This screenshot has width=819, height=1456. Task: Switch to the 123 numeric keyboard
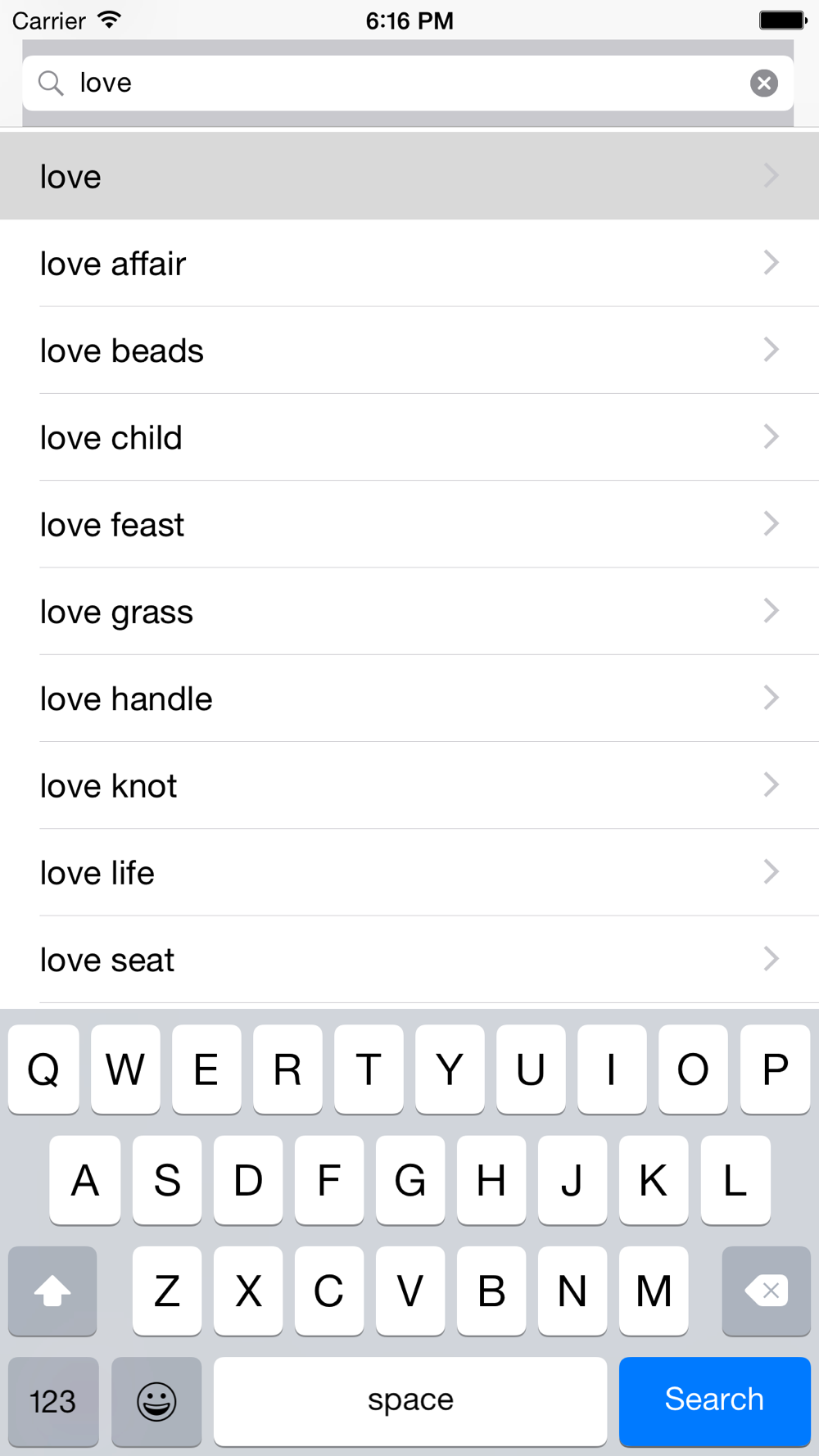(x=53, y=1400)
